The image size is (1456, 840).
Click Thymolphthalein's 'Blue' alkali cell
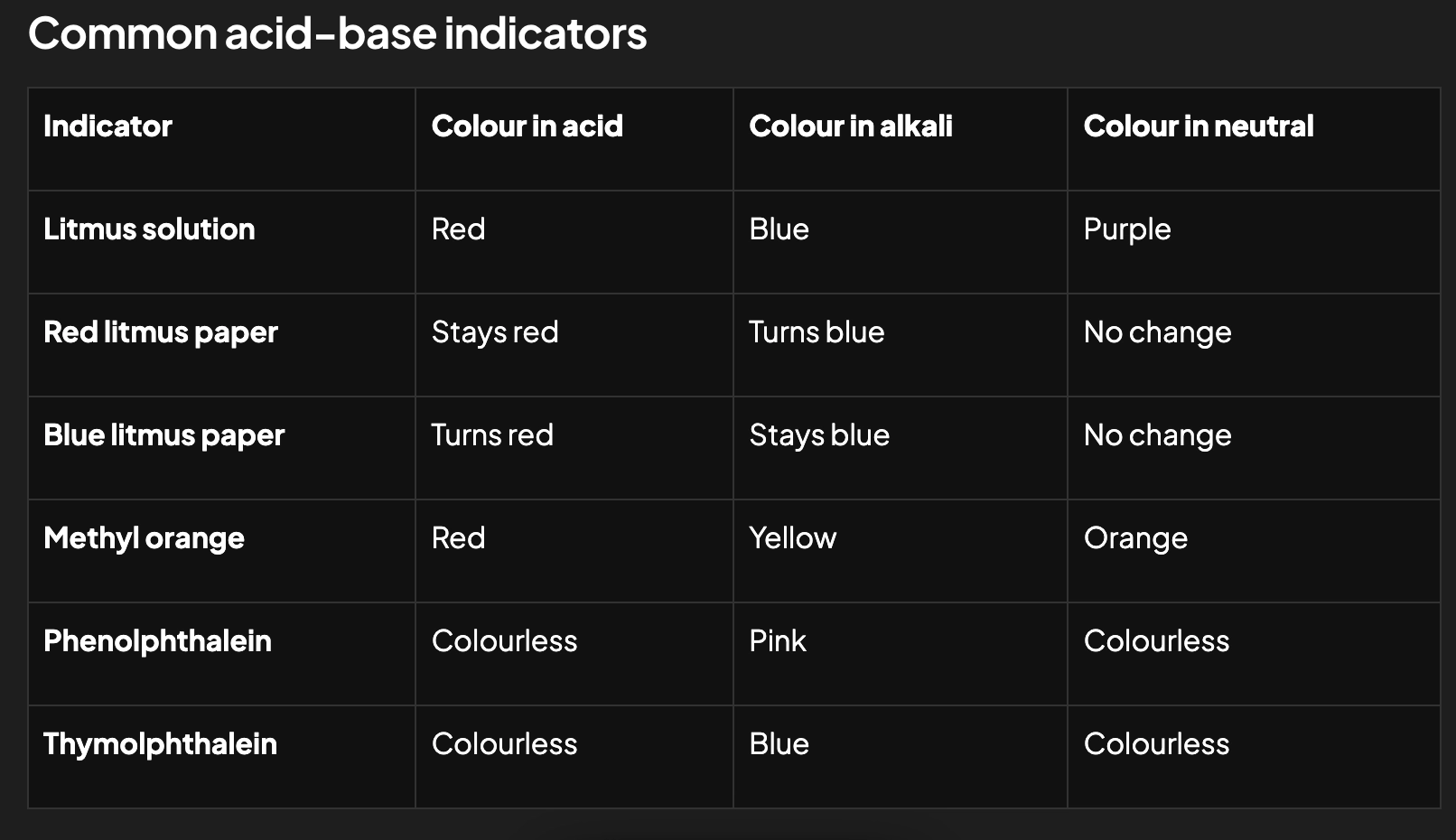click(779, 744)
